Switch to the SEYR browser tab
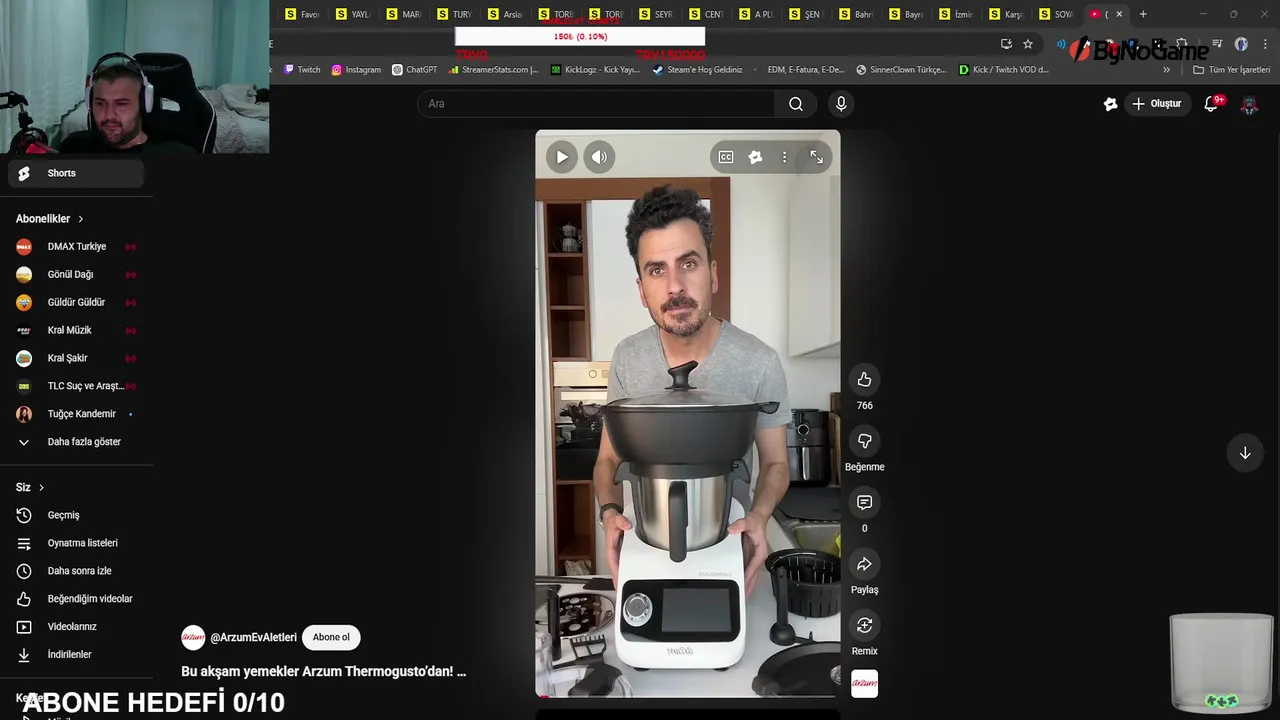The height and width of the screenshot is (720, 1280). pyautogui.click(x=656, y=14)
